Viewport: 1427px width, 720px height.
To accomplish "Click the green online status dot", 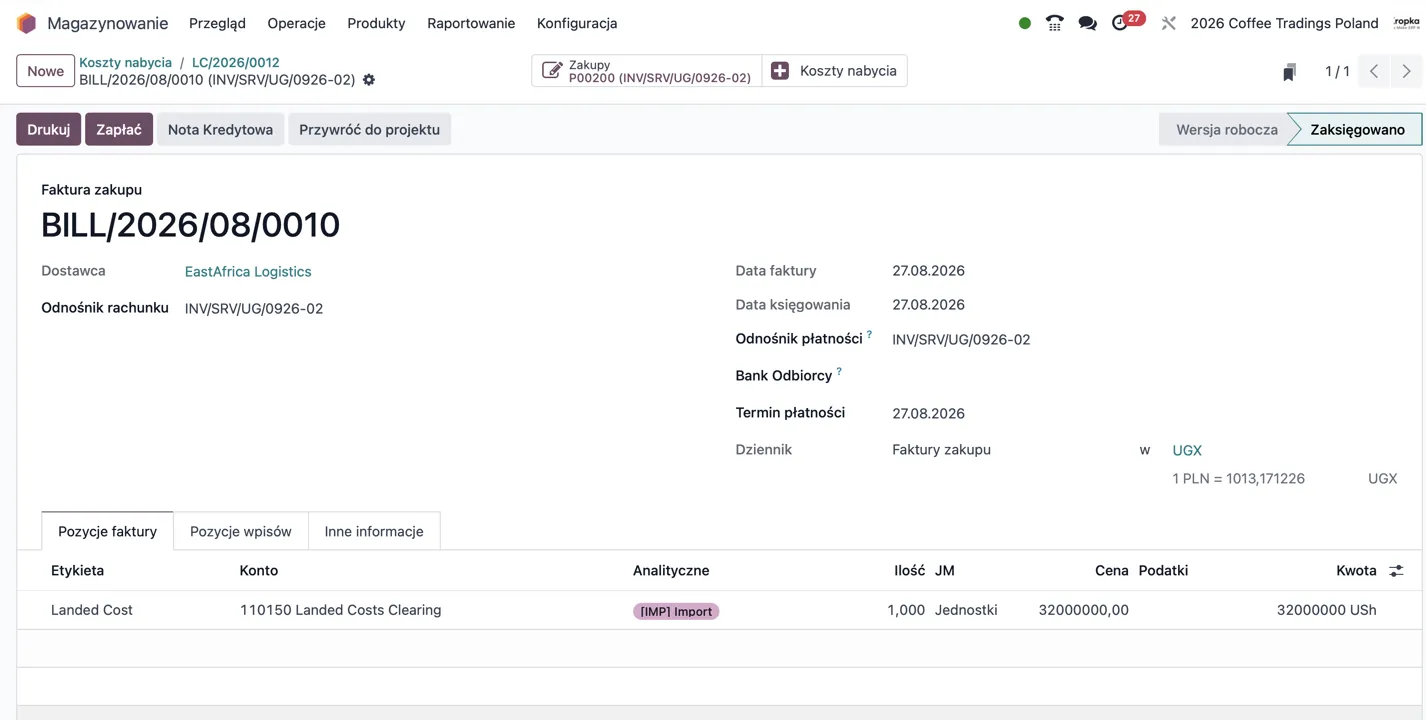I will tap(1025, 23).
